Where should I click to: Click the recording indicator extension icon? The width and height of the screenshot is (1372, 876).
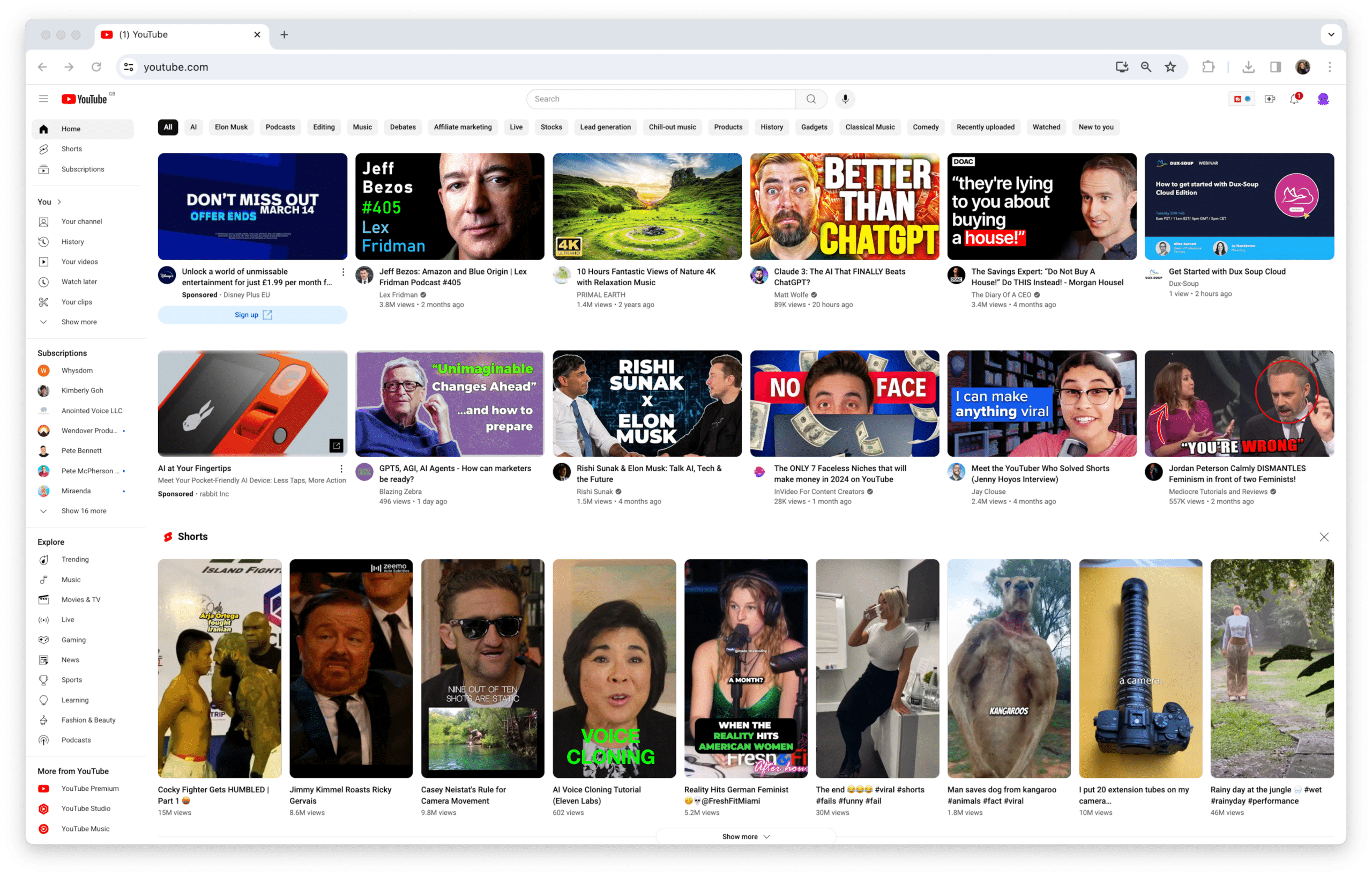pos(1242,99)
